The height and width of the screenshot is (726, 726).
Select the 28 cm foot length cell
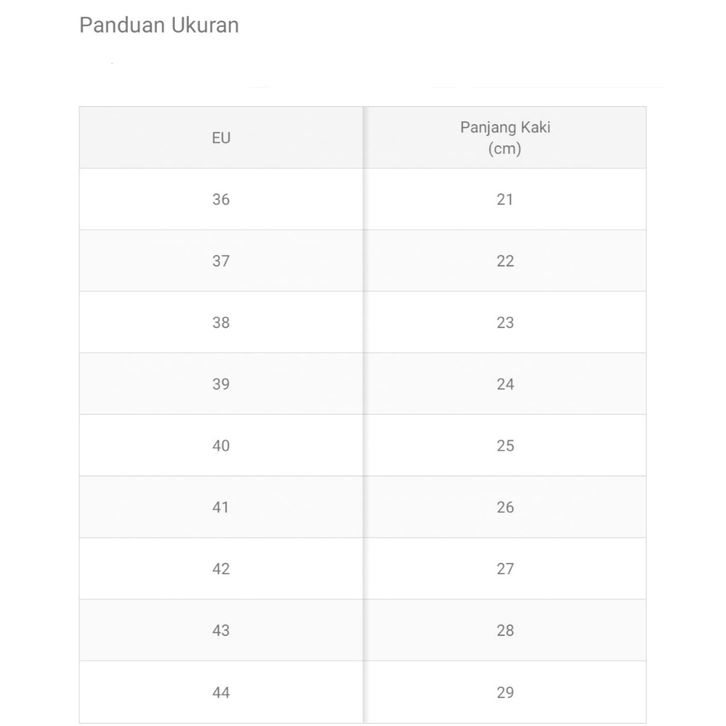point(505,630)
